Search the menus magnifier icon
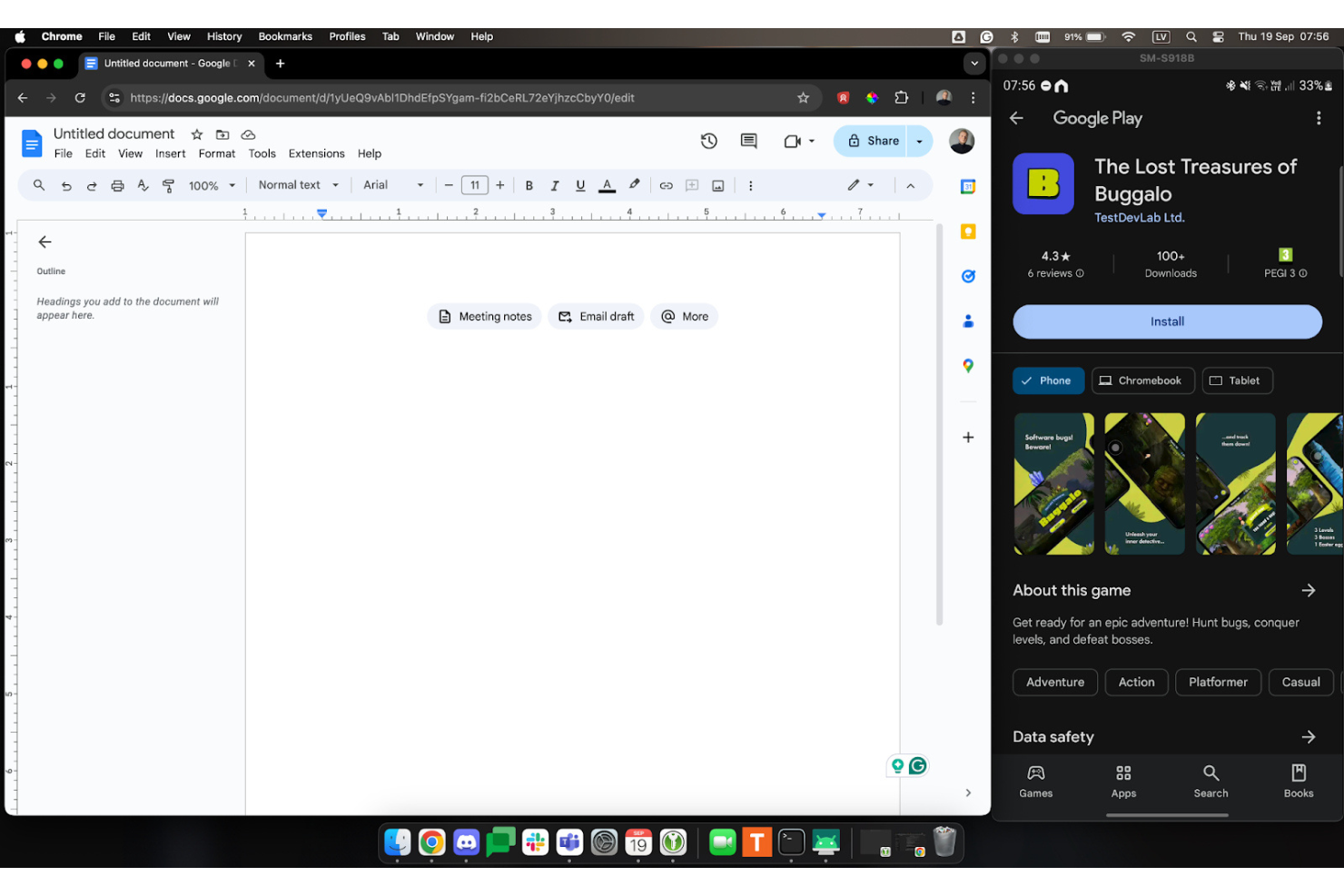The image size is (1344, 896). (x=39, y=185)
